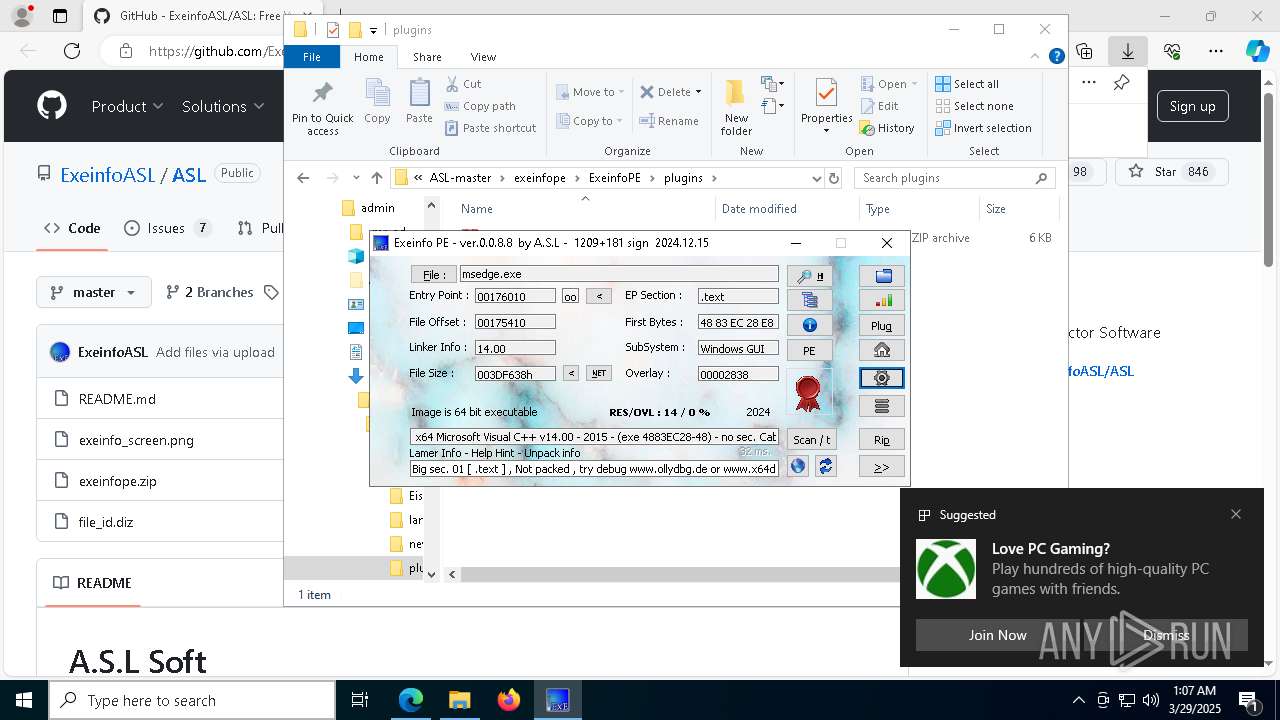1280x720 pixels.
Task: Switch to the Home tab in Explorer
Action: [369, 57]
